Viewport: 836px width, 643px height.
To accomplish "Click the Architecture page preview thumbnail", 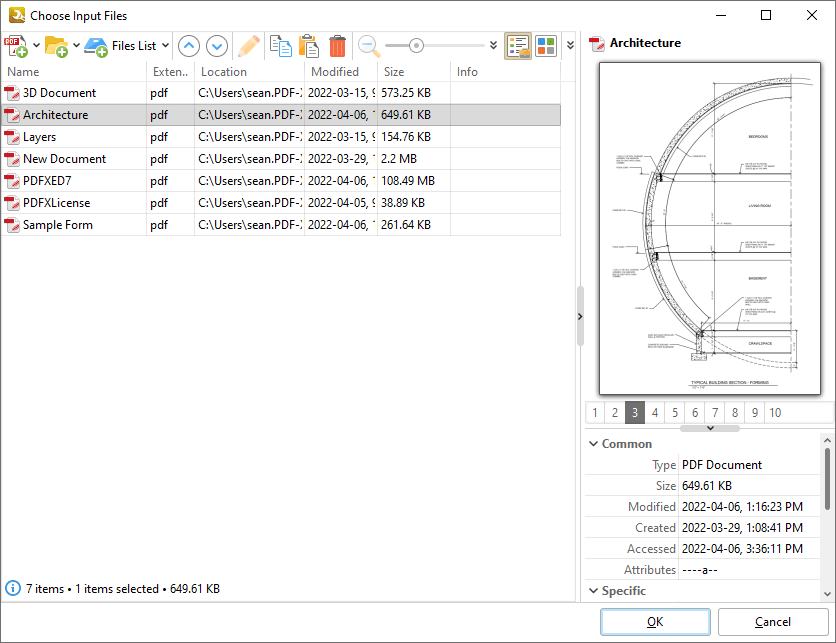I will pyautogui.click(x=710, y=229).
